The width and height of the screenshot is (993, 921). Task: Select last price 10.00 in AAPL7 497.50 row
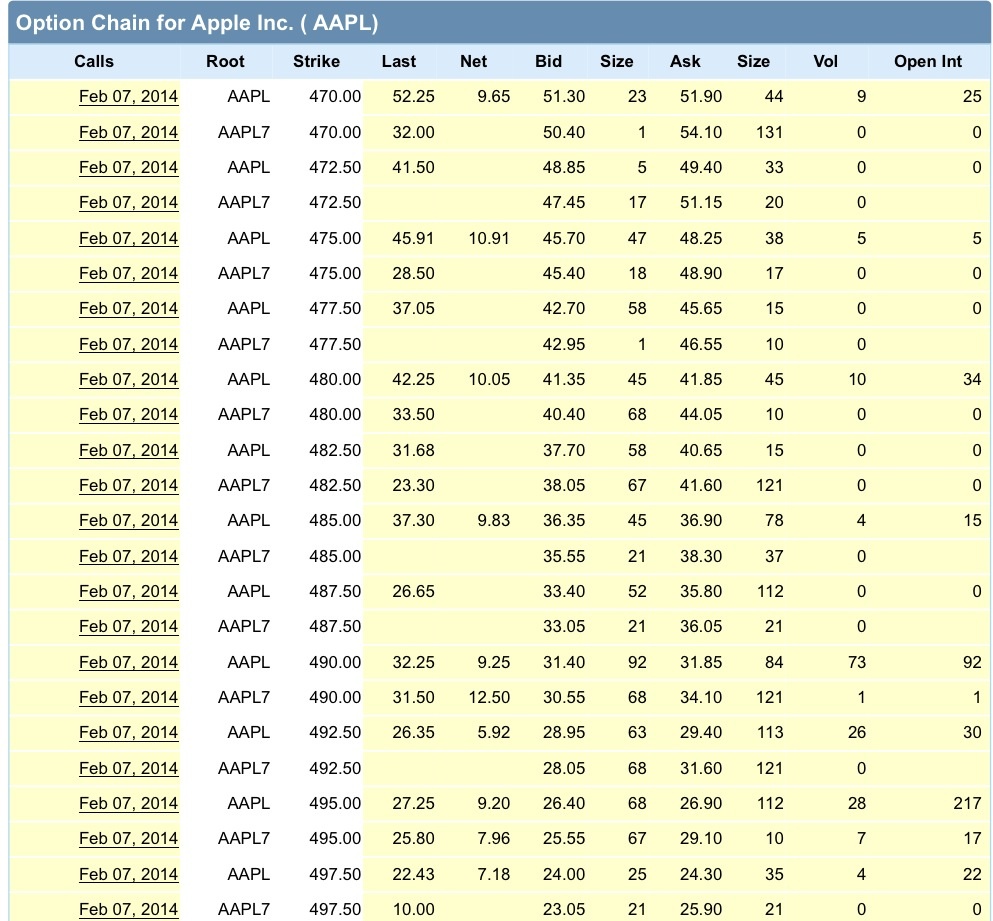[414, 910]
